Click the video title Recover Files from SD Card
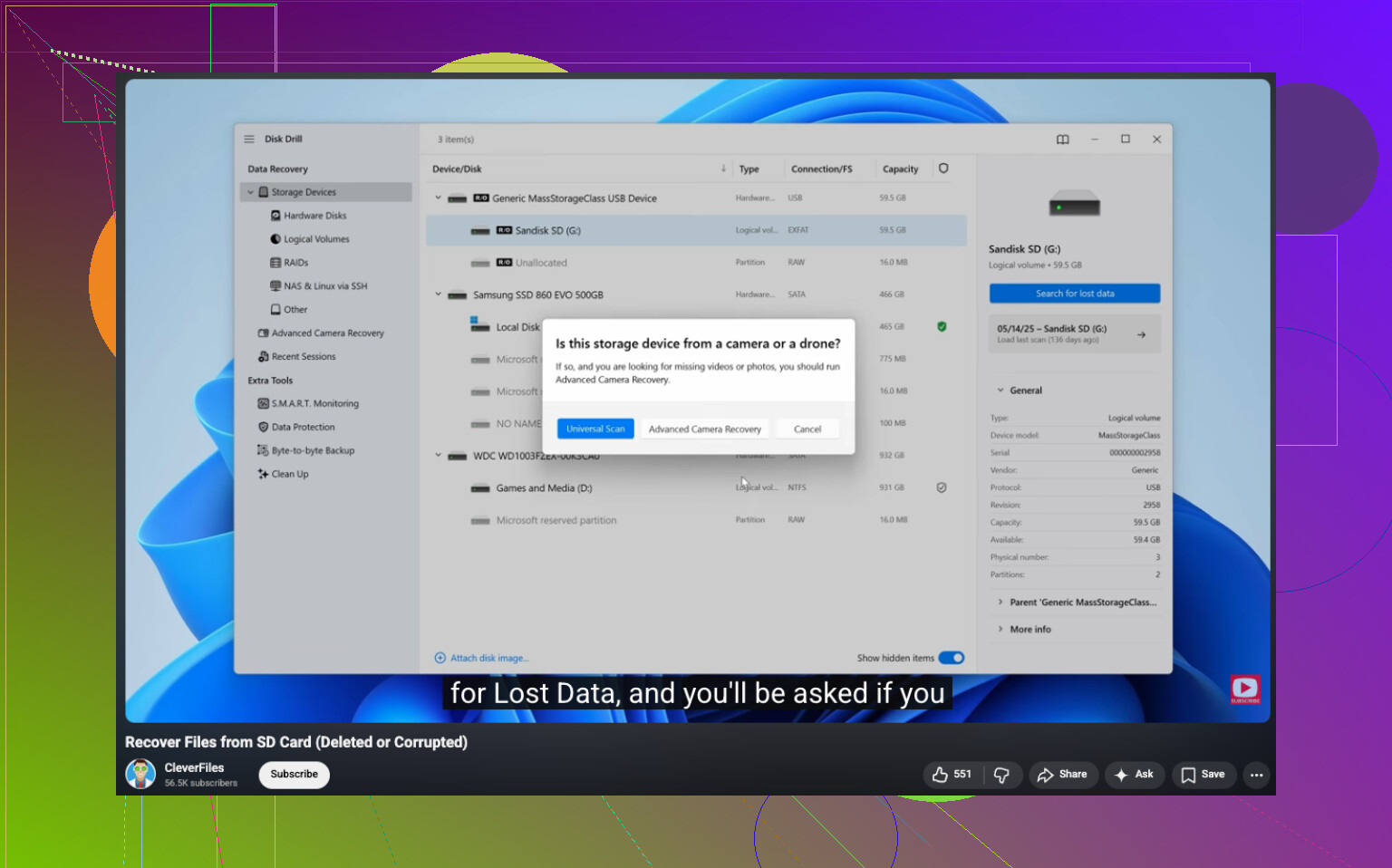This screenshot has width=1392, height=868. [x=296, y=742]
